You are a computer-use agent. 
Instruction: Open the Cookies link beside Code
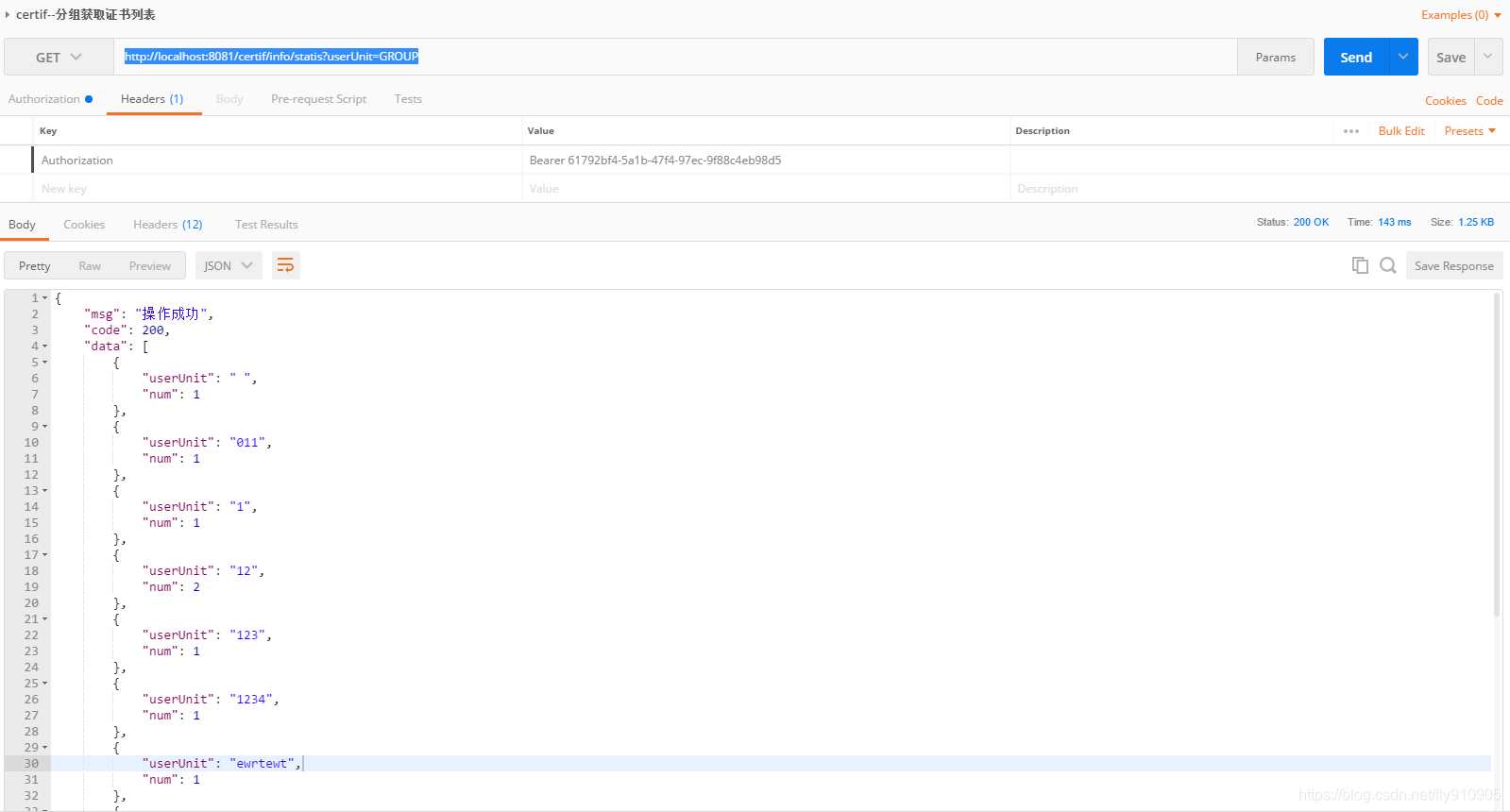tap(1446, 101)
